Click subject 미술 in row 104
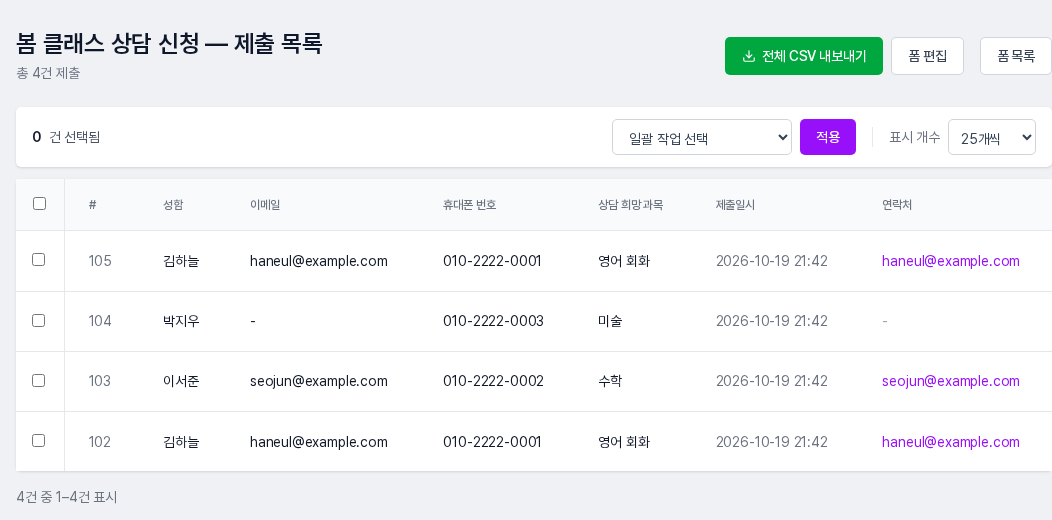 point(610,321)
